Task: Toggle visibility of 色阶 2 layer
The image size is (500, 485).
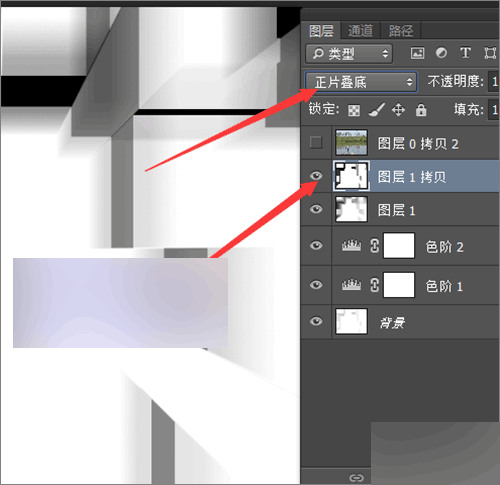Action: click(316, 246)
